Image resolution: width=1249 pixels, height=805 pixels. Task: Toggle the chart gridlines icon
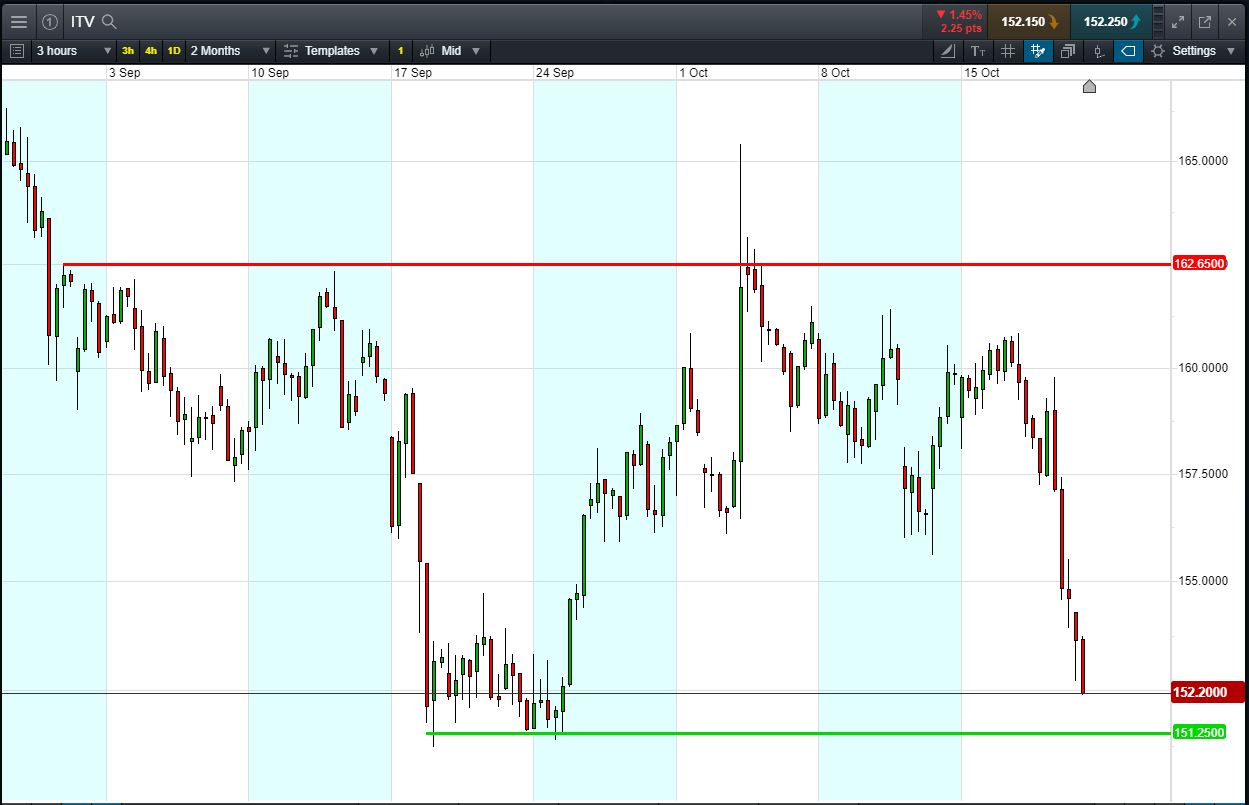(1008, 51)
